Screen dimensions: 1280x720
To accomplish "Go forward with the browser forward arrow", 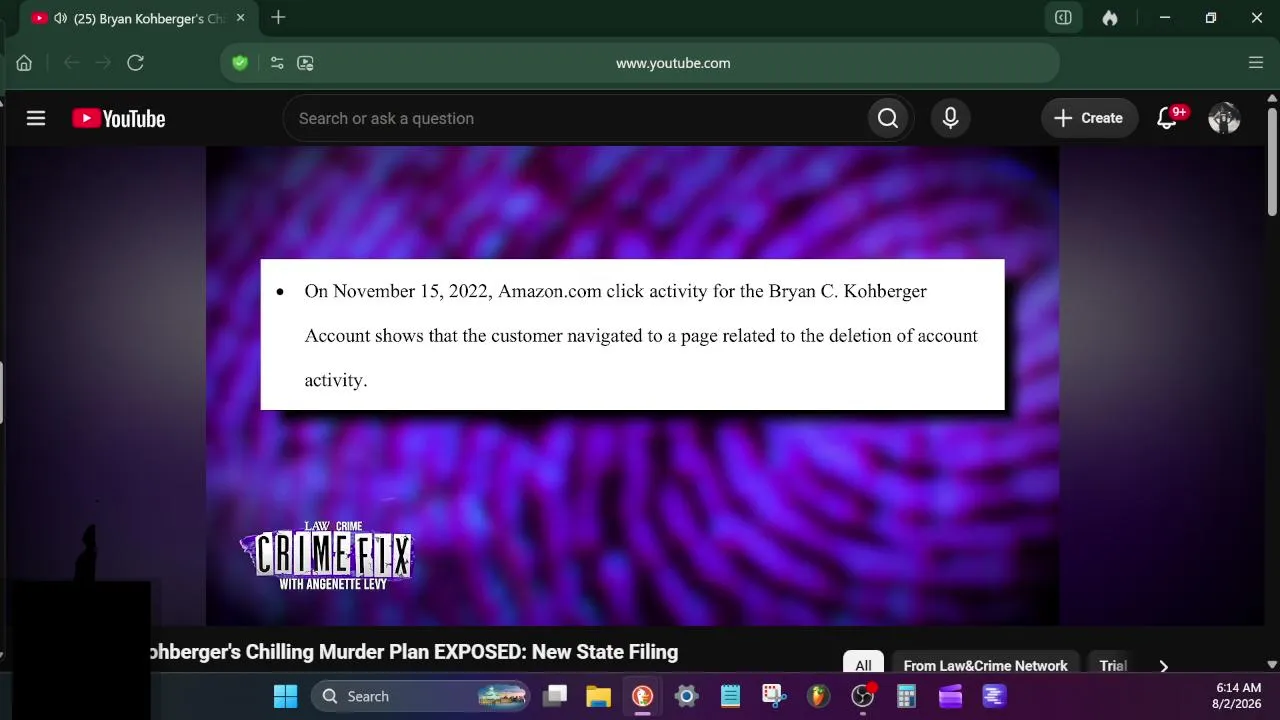I will (x=103, y=63).
